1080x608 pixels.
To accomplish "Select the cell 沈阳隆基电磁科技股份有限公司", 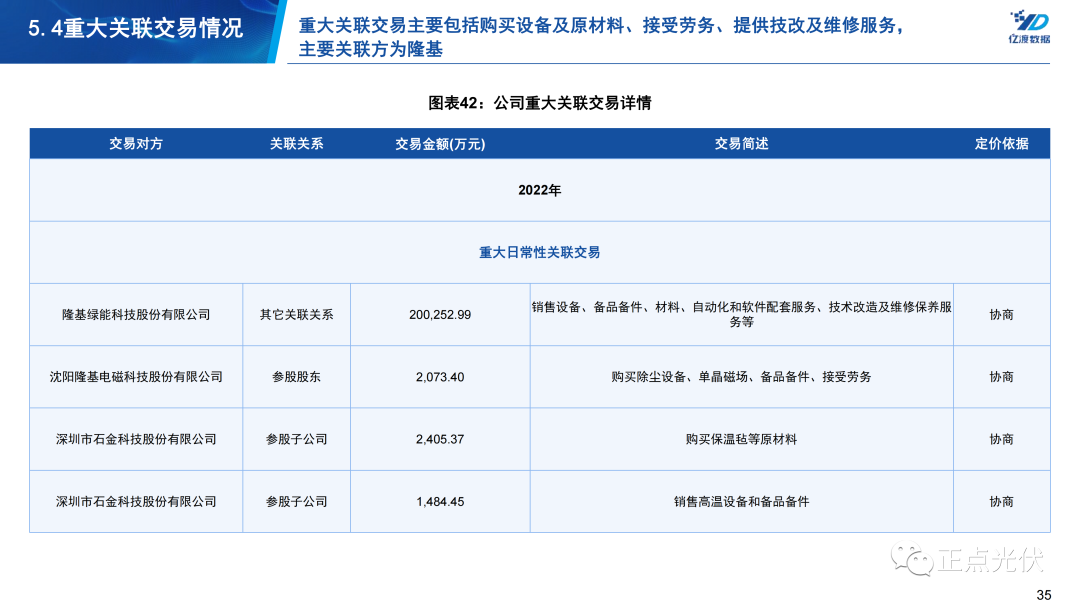I will click(136, 377).
